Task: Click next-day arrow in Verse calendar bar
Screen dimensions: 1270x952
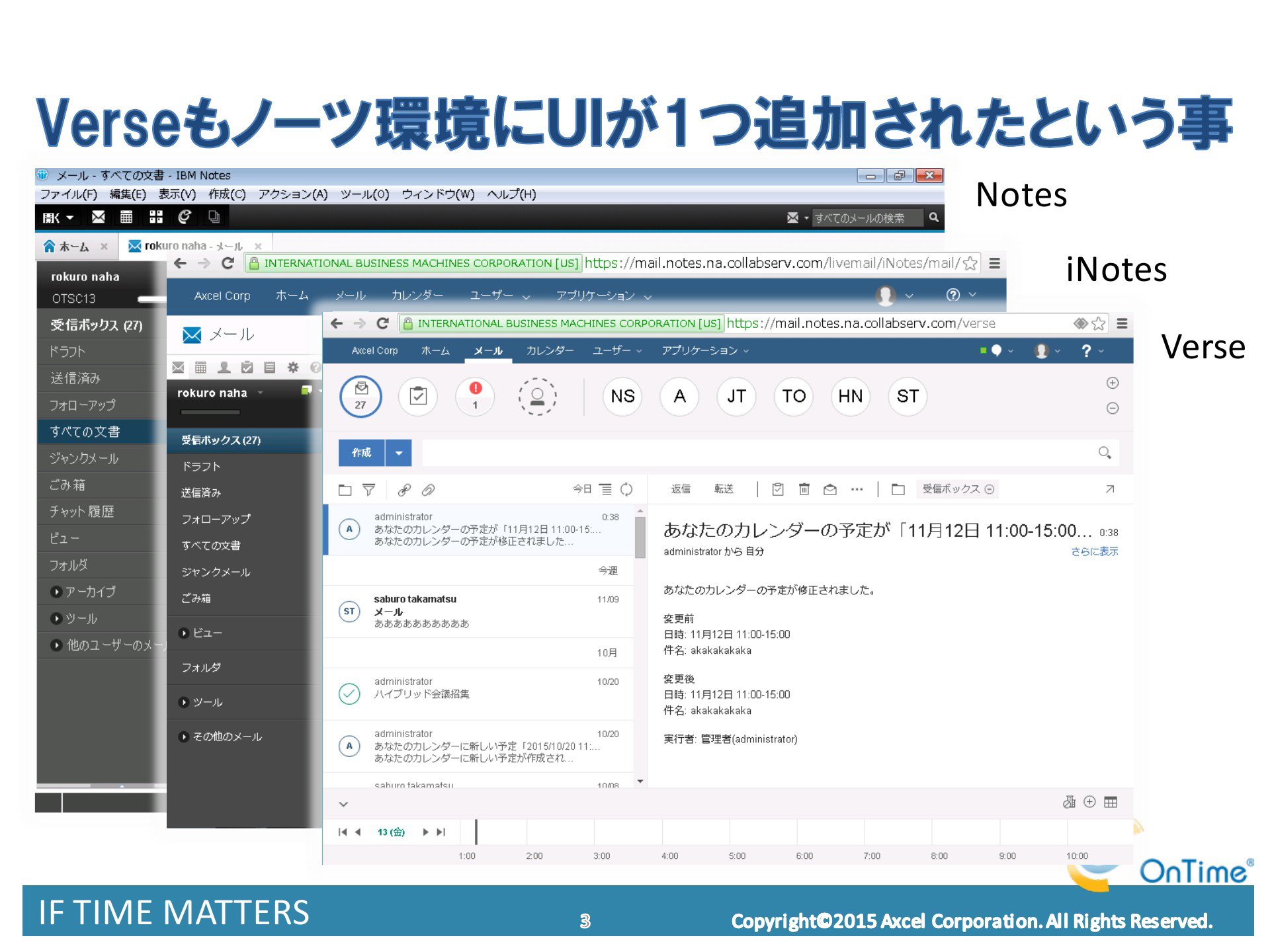Action: [425, 832]
